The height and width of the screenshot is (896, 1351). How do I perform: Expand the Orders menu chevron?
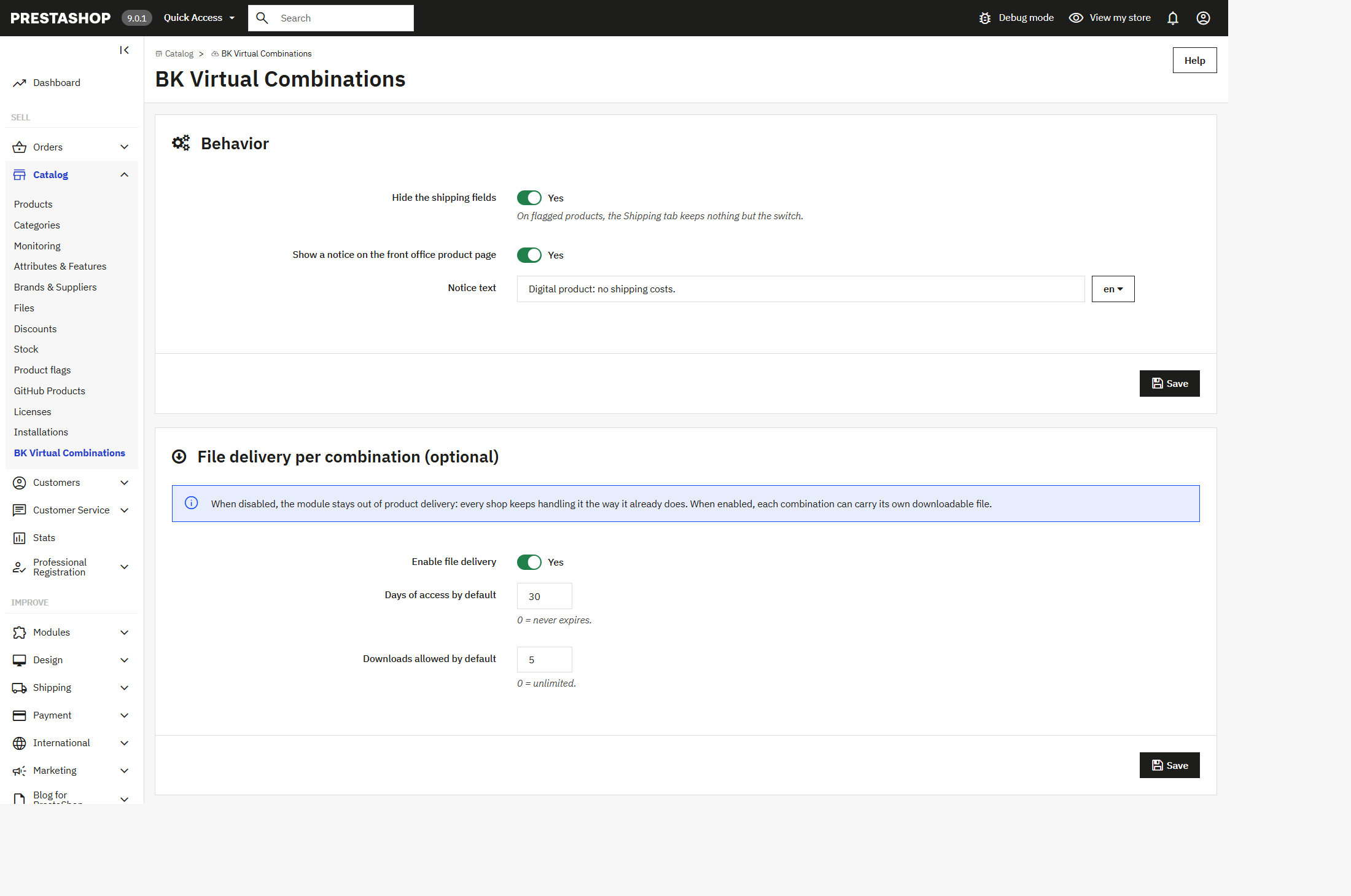(x=124, y=147)
